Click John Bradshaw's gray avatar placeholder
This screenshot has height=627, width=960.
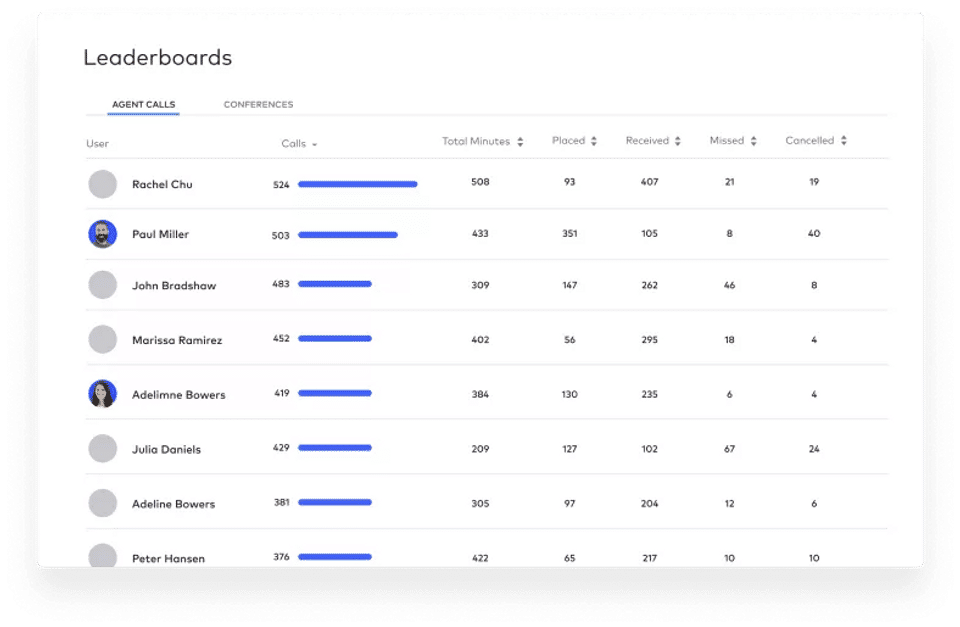pos(103,285)
